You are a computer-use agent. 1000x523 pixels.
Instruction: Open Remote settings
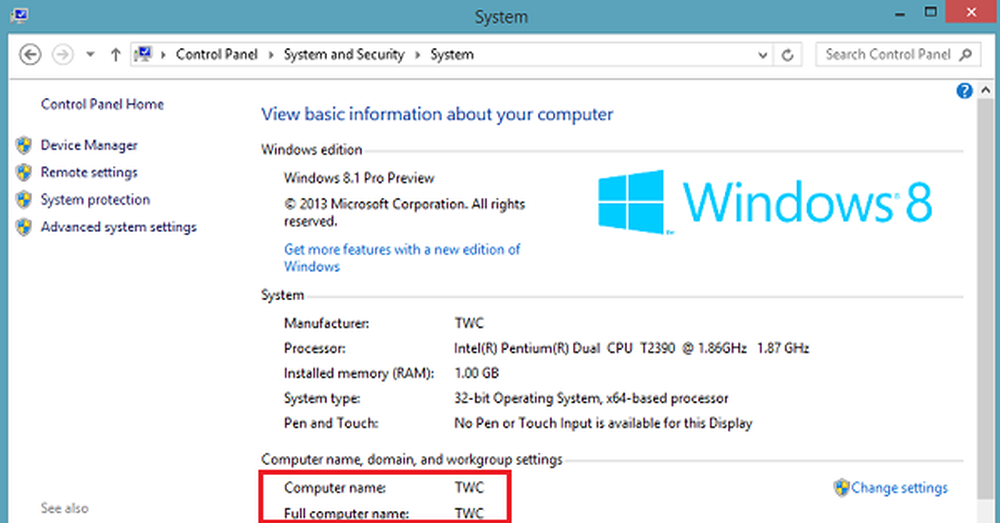[89, 172]
